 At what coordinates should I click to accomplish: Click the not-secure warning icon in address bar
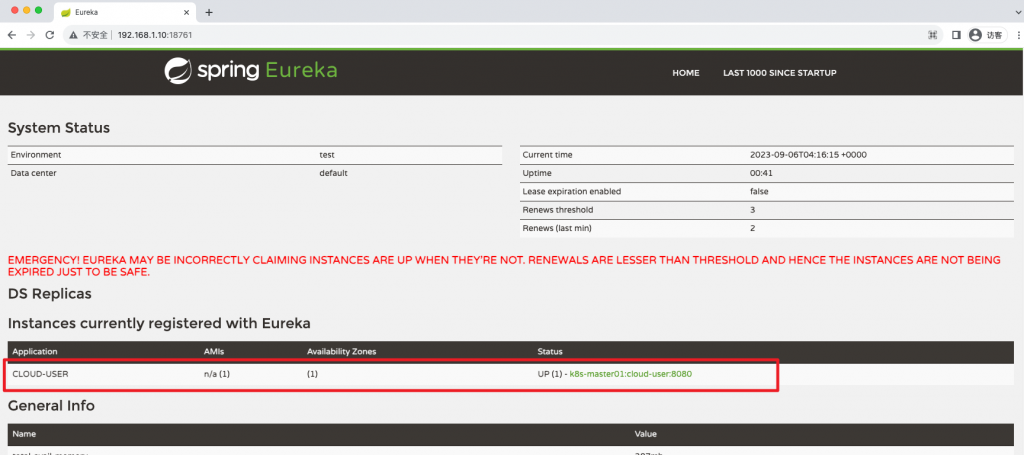[73, 35]
